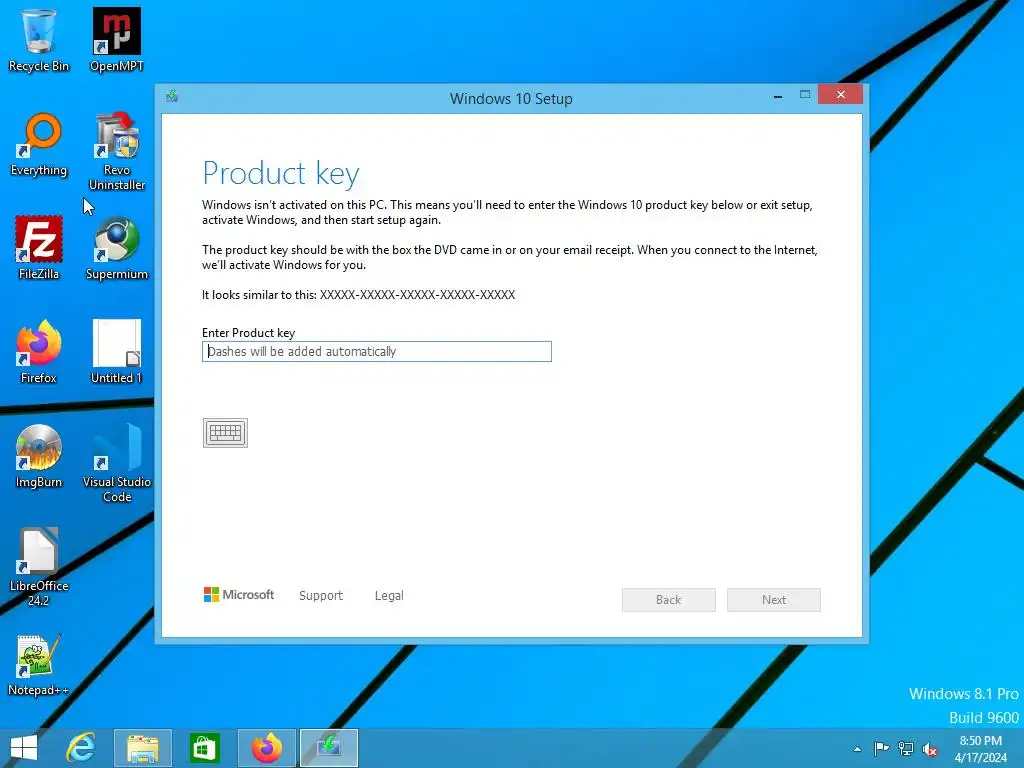Close the Windows 10 Setup window
Screen dimensions: 1024x768
click(x=840, y=95)
